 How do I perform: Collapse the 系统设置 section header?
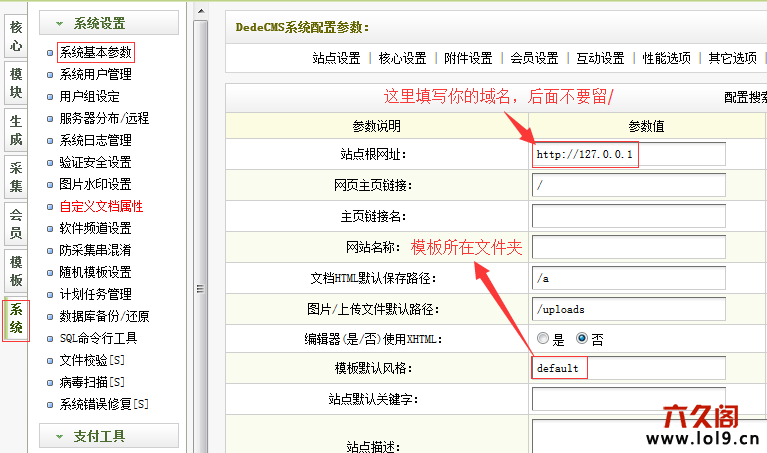(109, 23)
